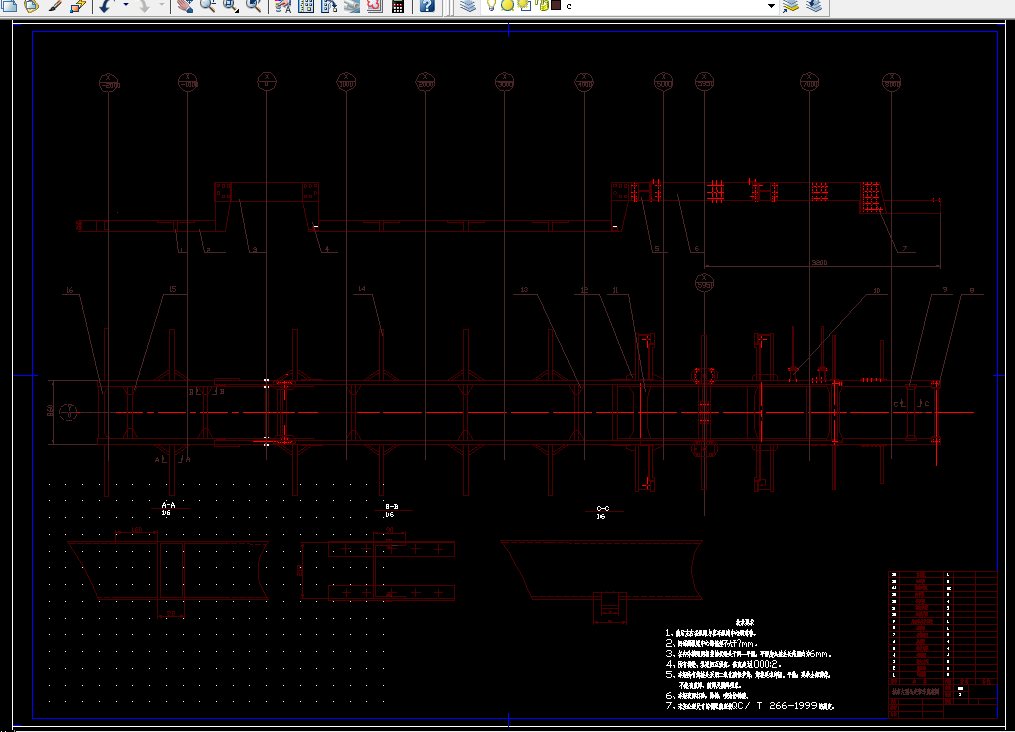Click the 'C-C' section label
Screen dimensions: 1015x732
603,509
